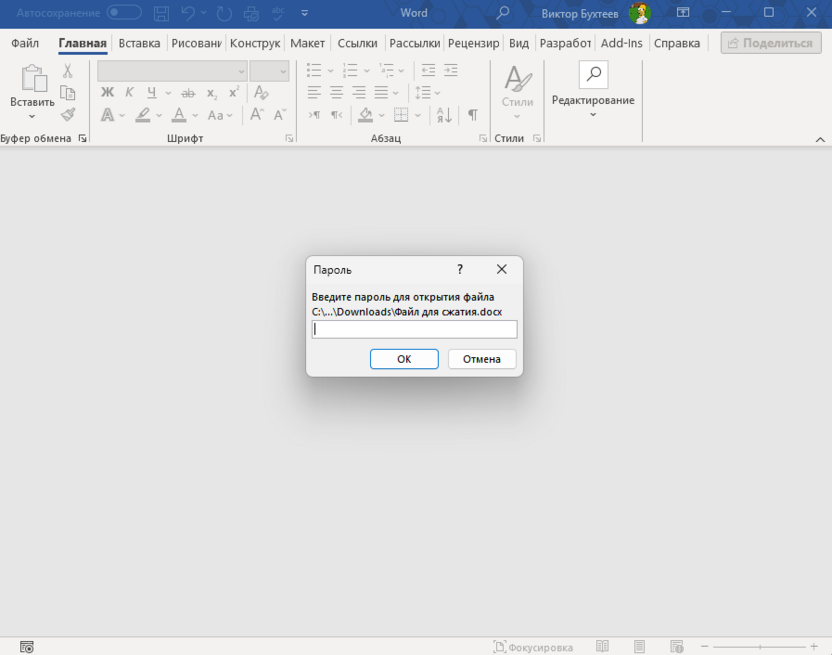Image resolution: width=832 pixels, height=655 pixels.
Task: Click the password entry field
Action: (x=413, y=329)
